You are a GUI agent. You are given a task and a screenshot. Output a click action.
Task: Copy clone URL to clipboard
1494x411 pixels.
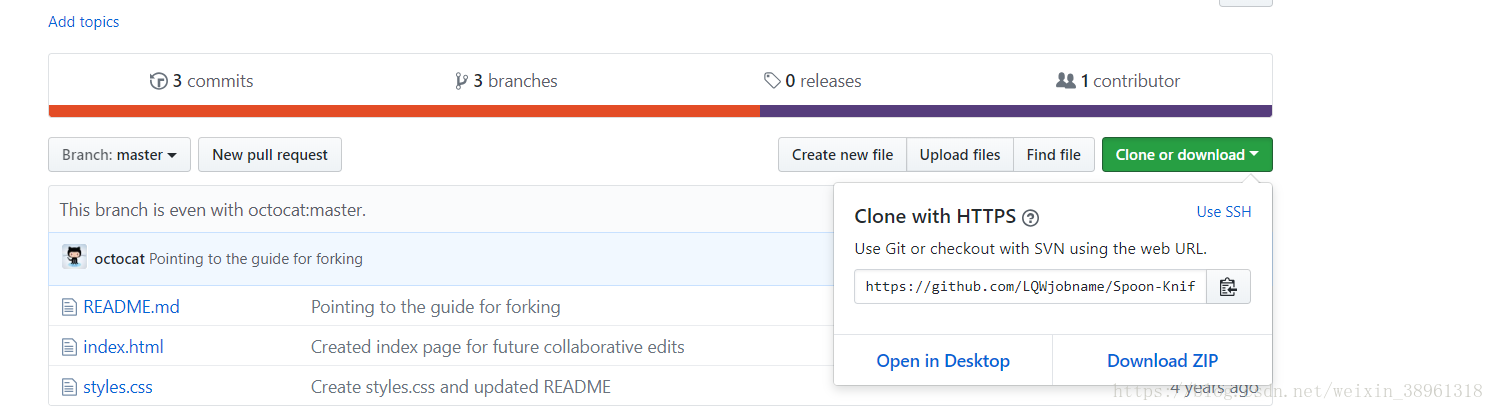click(x=1228, y=287)
